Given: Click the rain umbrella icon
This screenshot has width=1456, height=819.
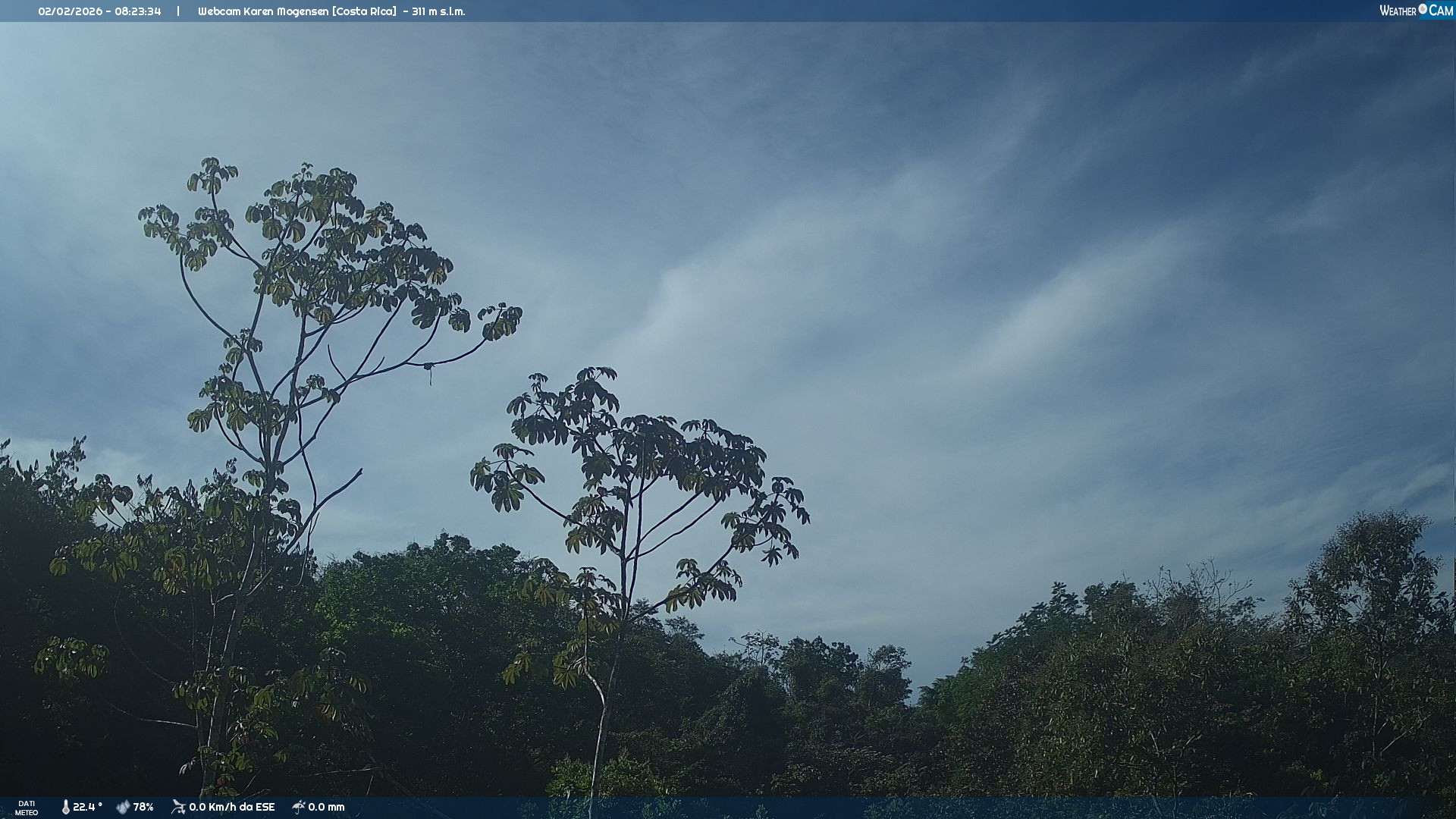Looking at the screenshot, I should (x=298, y=807).
